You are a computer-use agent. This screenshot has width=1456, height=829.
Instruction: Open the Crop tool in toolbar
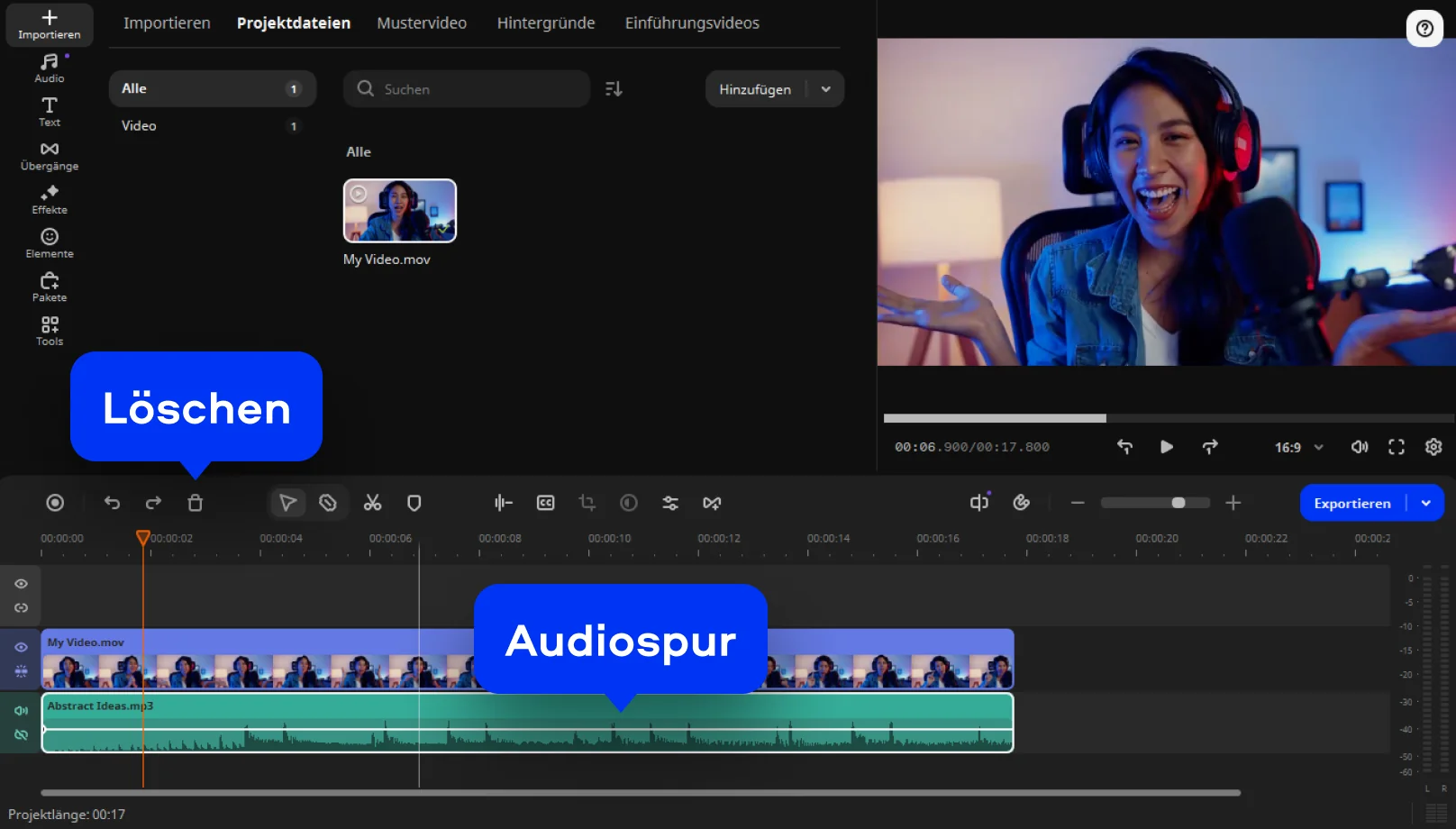click(x=587, y=503)
